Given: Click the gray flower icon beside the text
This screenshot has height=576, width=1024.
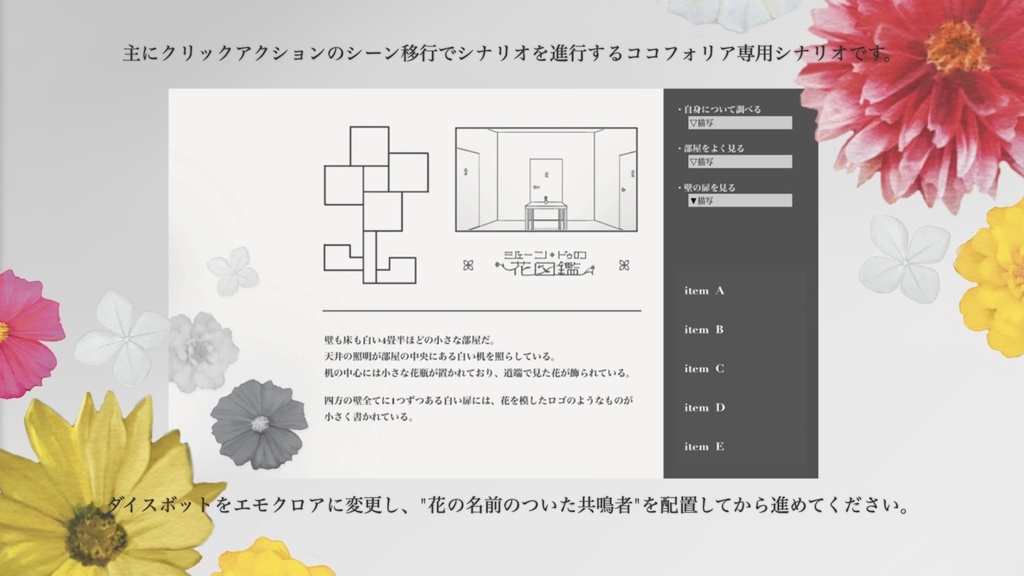Looking at the screenshot, I should click(x=259, y=425).
